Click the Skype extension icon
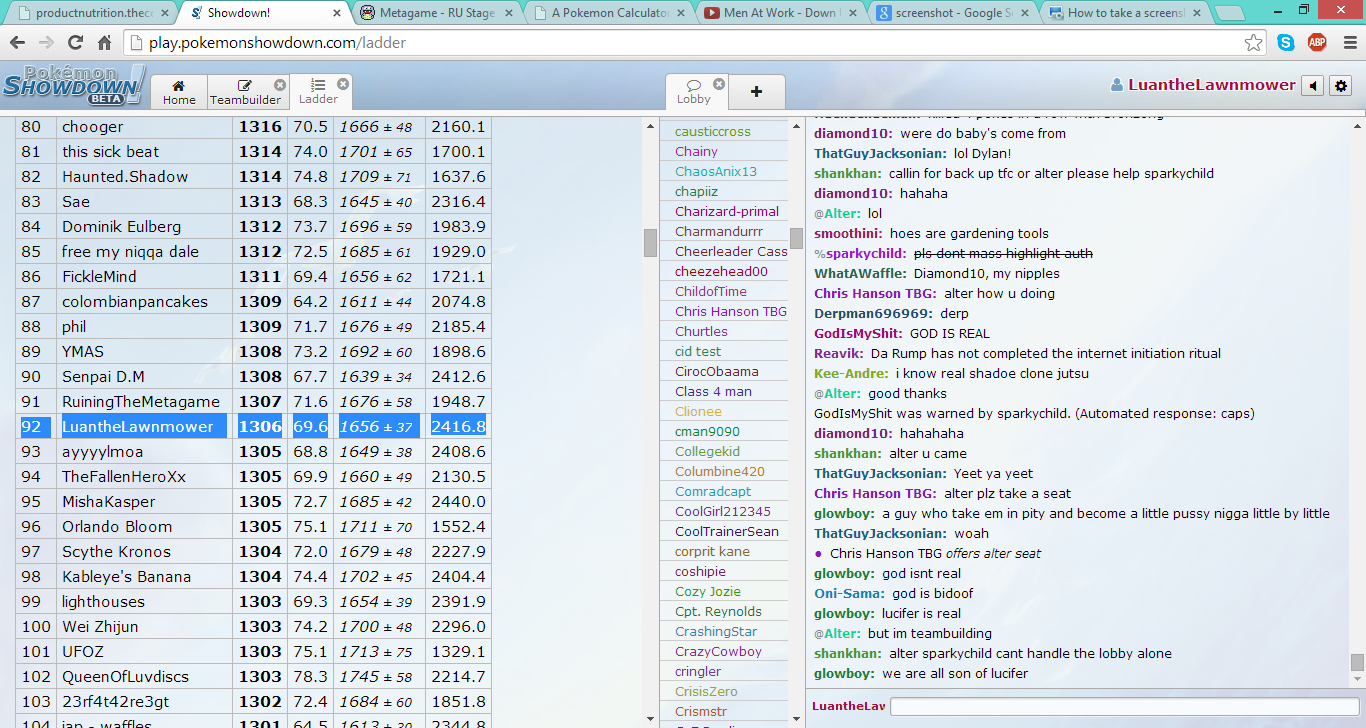 click(1286, 43)
